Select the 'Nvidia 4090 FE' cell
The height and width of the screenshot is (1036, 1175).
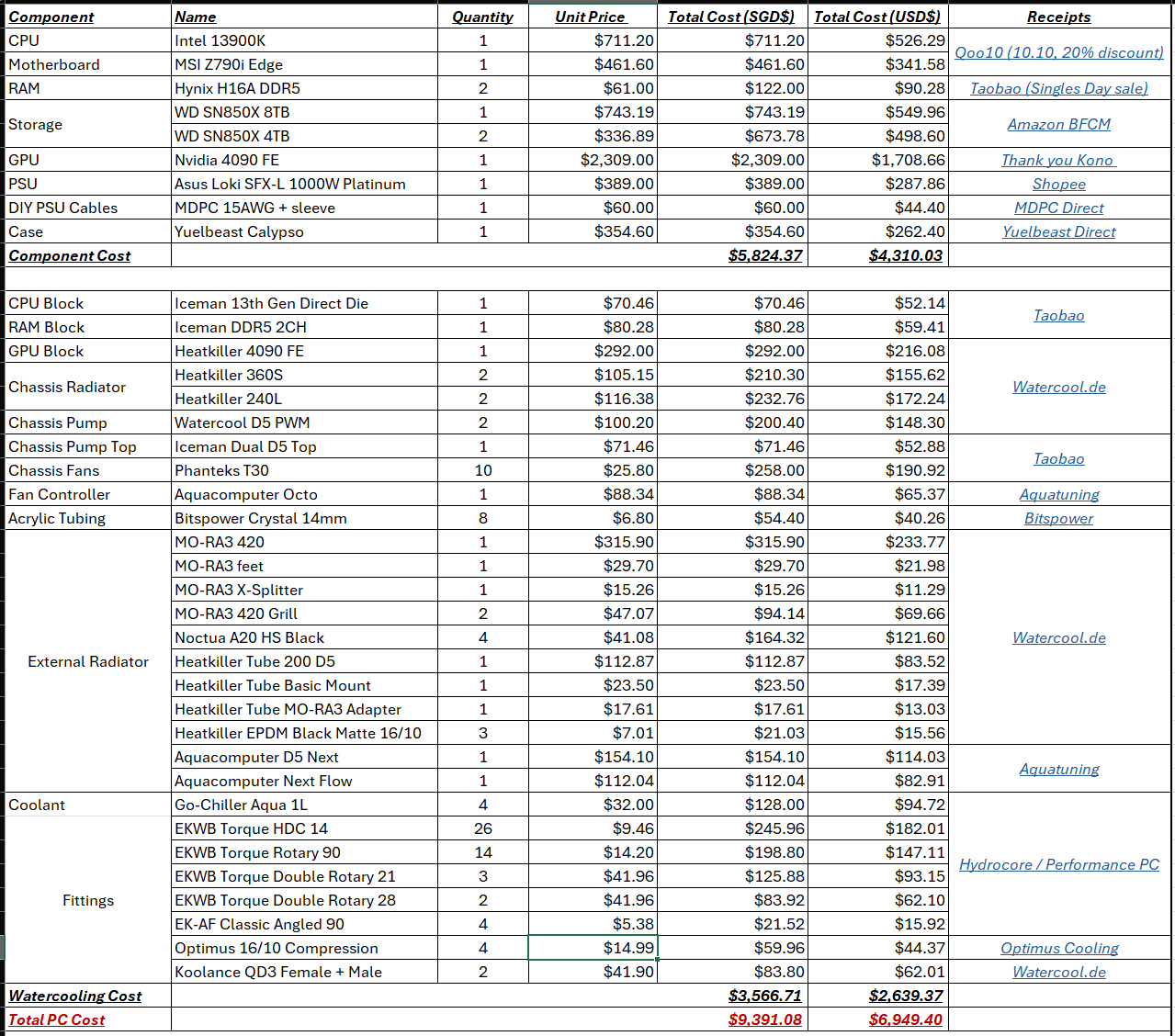coord(304,160)
